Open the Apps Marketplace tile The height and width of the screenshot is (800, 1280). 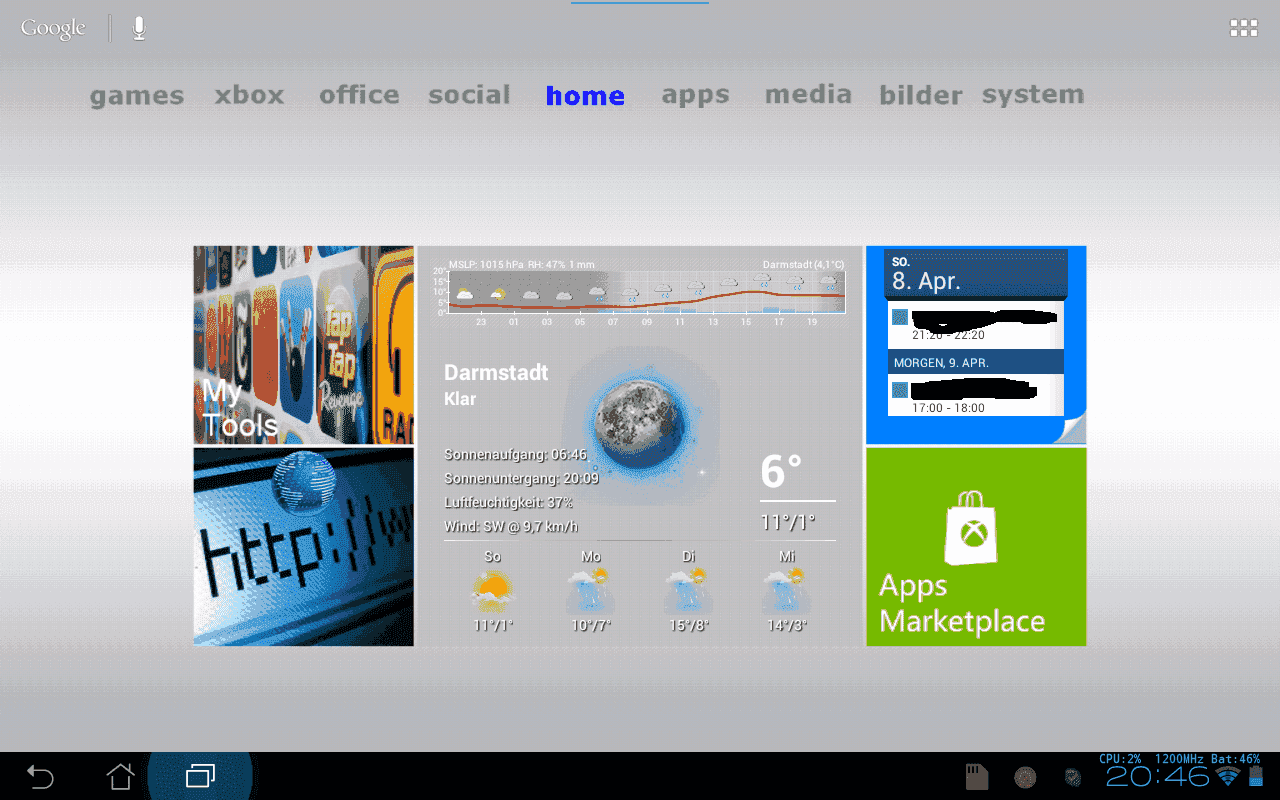(x=976, y=546)
